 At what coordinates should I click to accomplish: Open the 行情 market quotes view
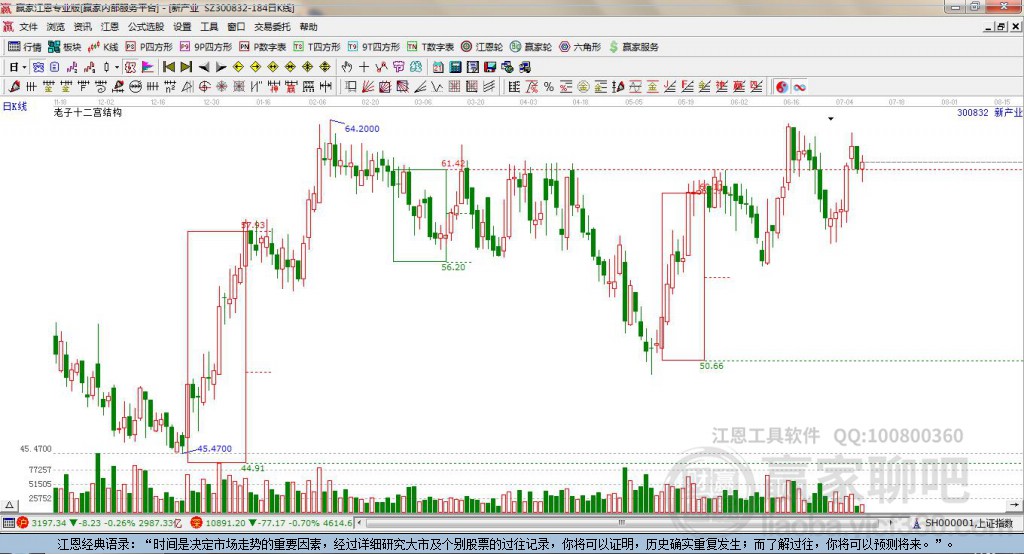click(x=24, y=47)
